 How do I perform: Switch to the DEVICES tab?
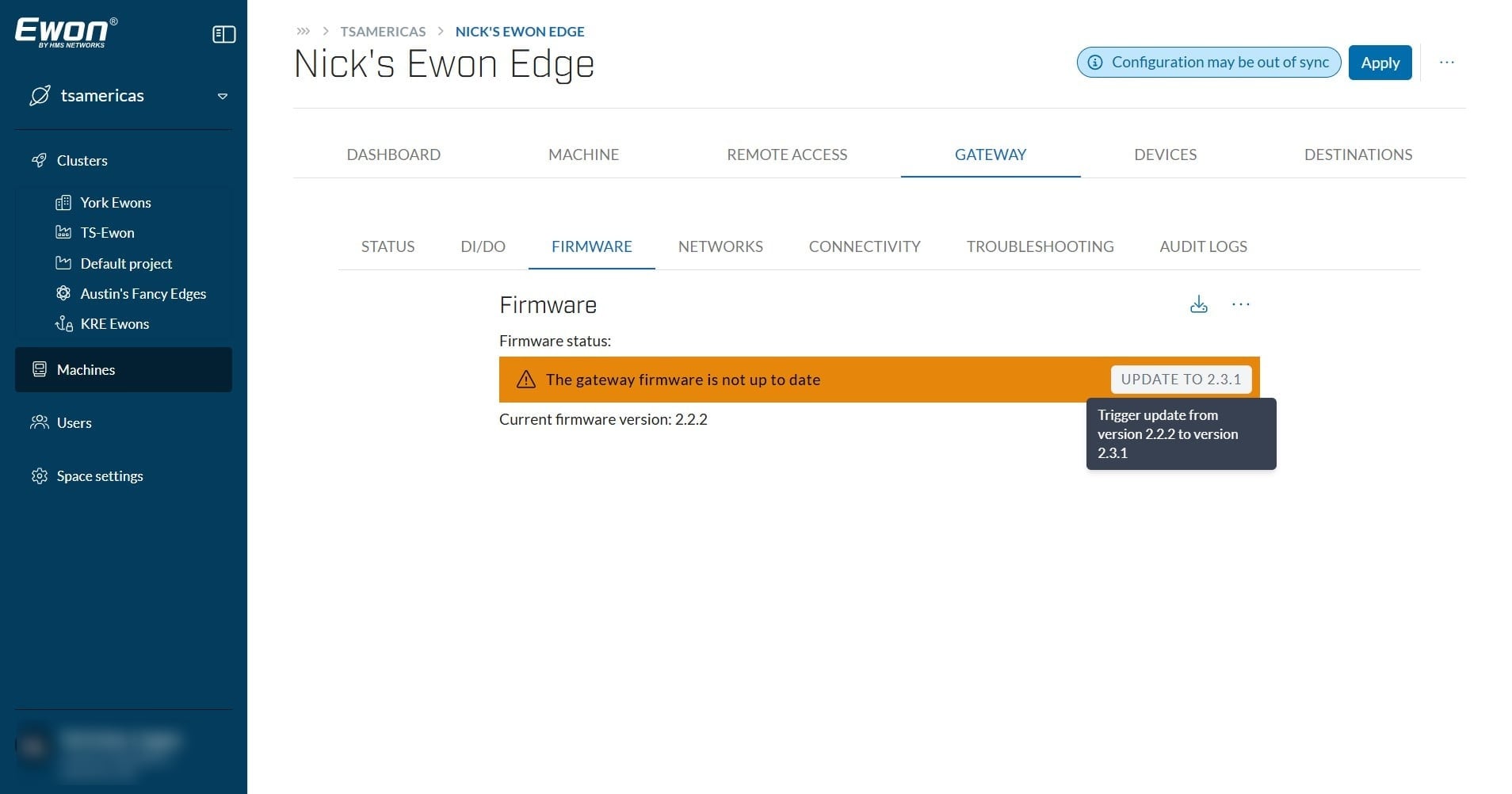tap(1166, 155)
